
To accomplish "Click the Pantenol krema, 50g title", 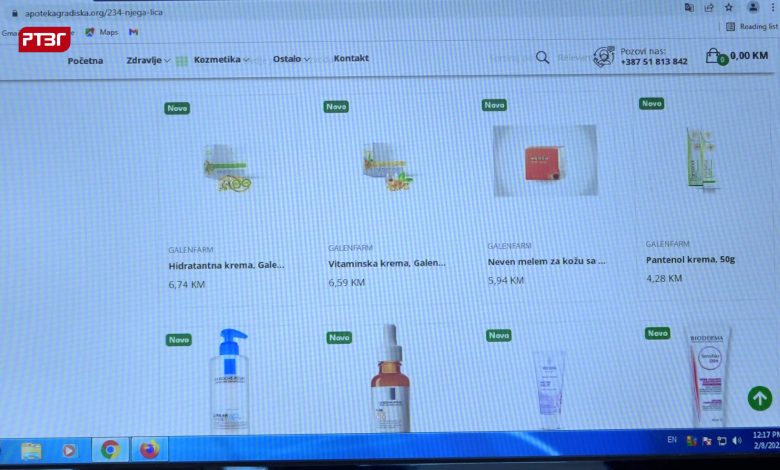I will pos(690,260).
